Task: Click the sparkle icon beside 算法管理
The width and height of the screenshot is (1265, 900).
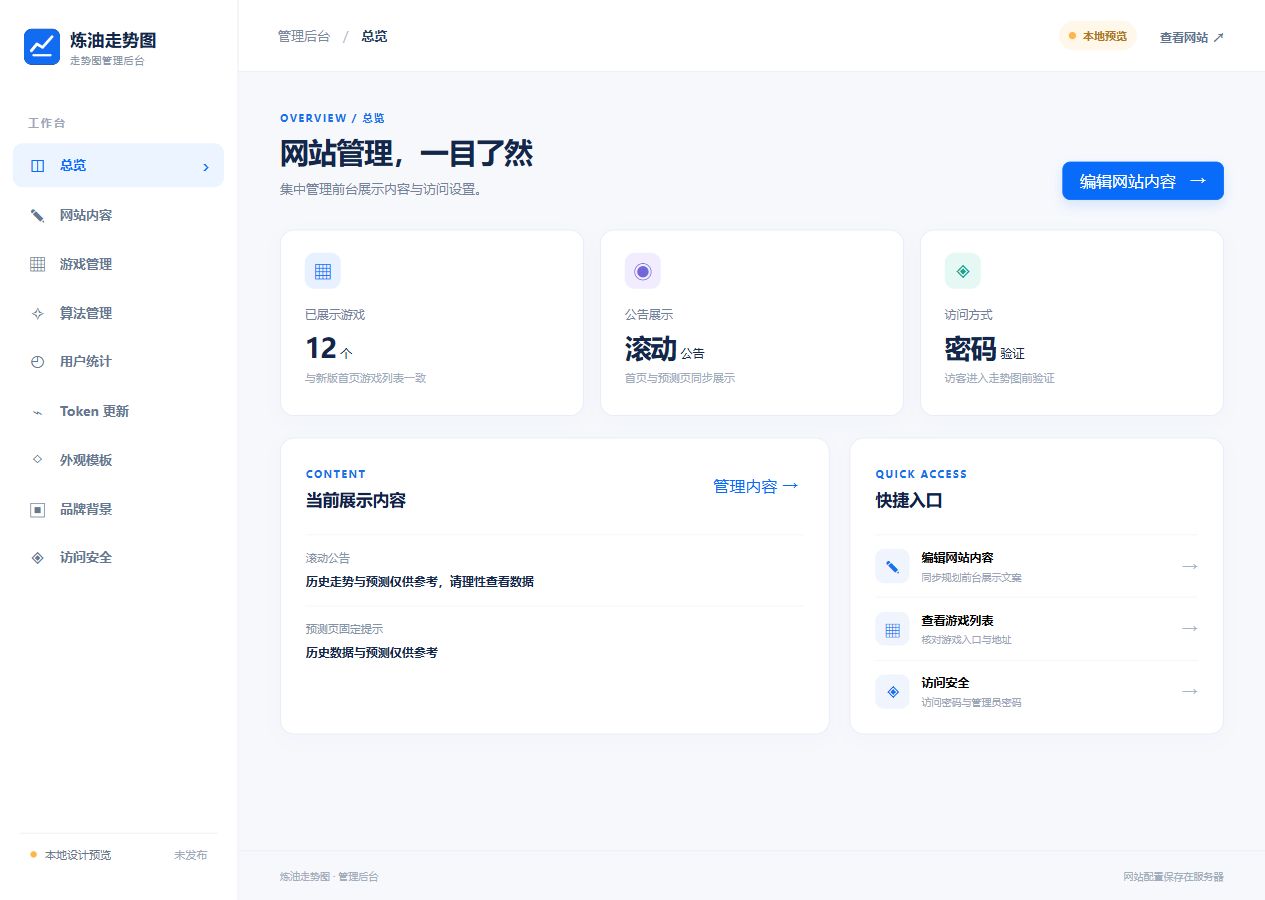Action: (38, 313)
